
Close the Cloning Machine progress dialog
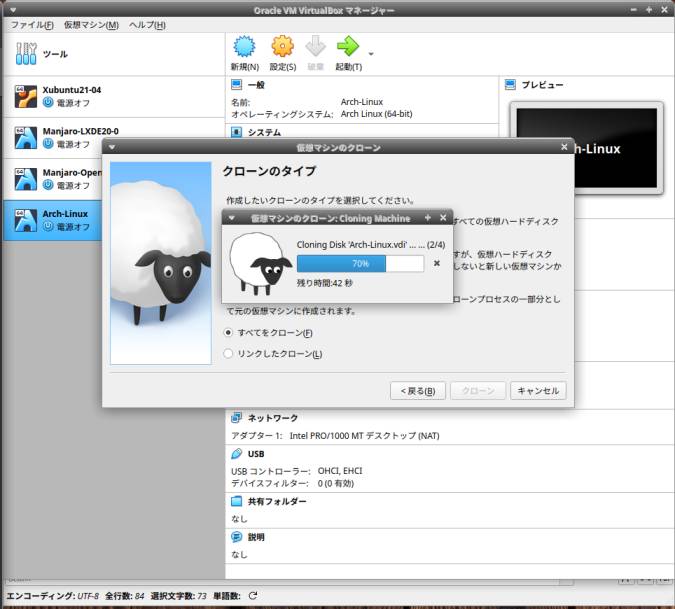pyautogui.click(x=443, y=218)
